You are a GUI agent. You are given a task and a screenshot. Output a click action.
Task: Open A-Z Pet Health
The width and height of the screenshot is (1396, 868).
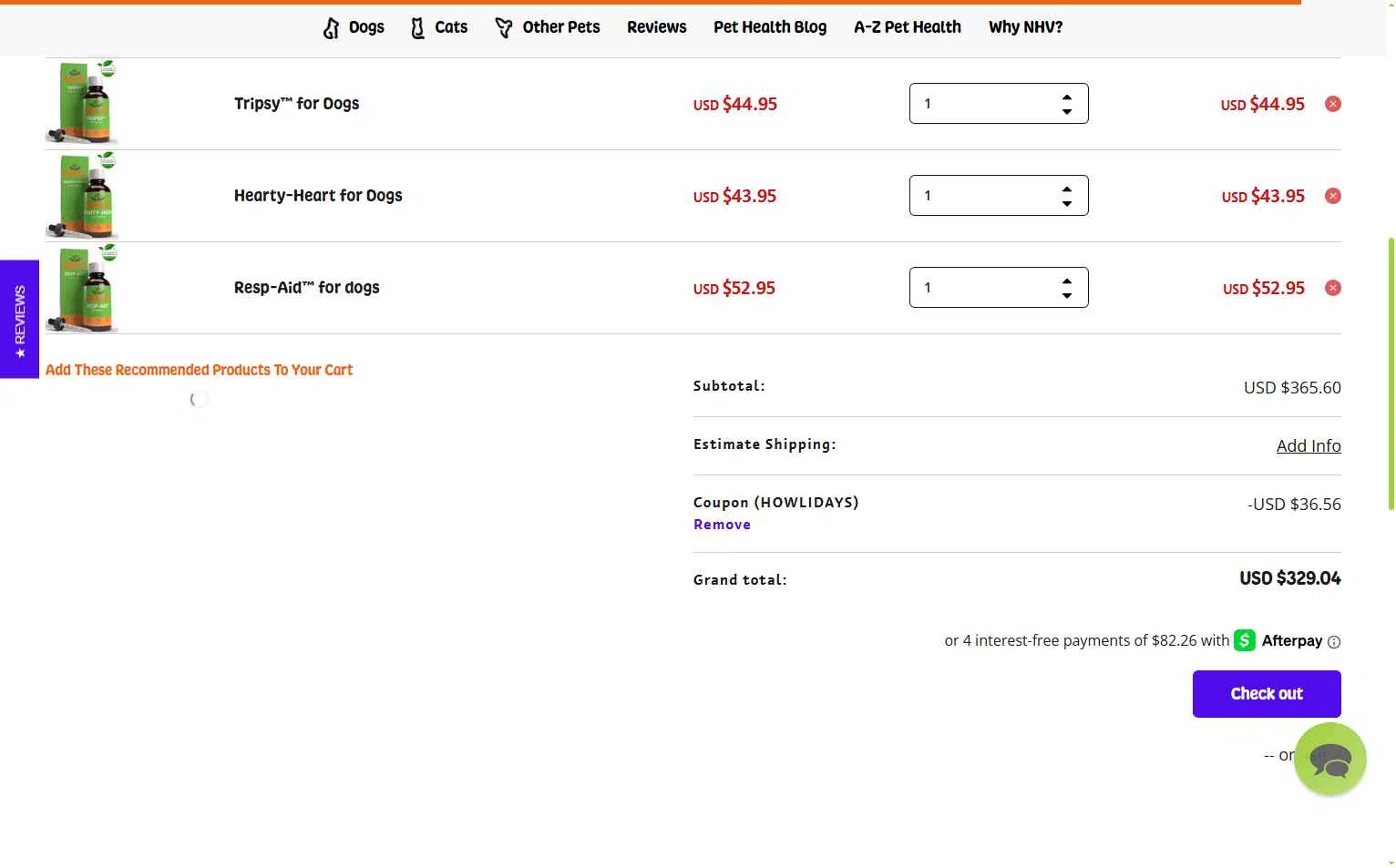click(908, 27)
